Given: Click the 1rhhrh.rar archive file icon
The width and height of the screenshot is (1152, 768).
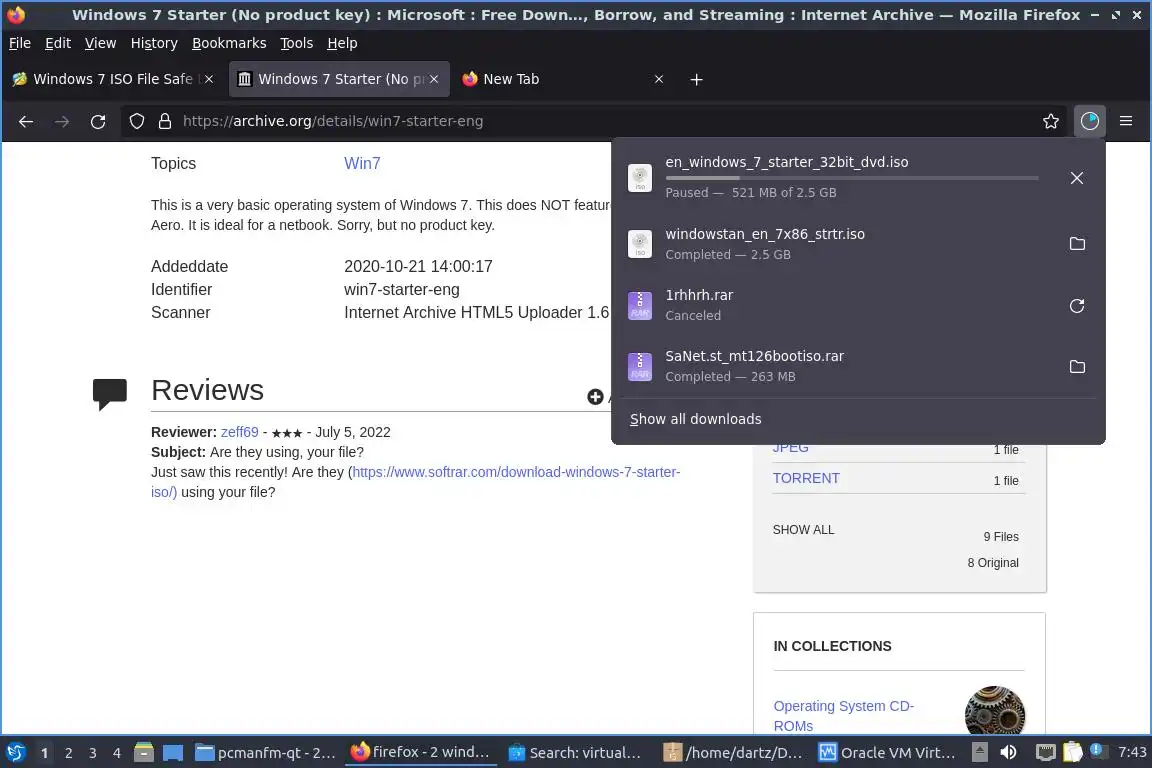Looking at the screenshot, I should [x=640, y=305].
